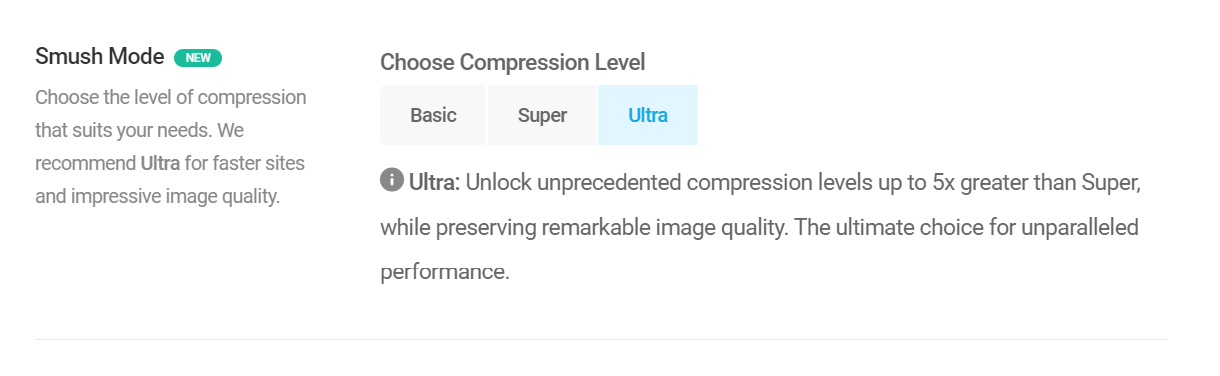
Task: Click the word "performance." in notice
Action: point(445,272)
